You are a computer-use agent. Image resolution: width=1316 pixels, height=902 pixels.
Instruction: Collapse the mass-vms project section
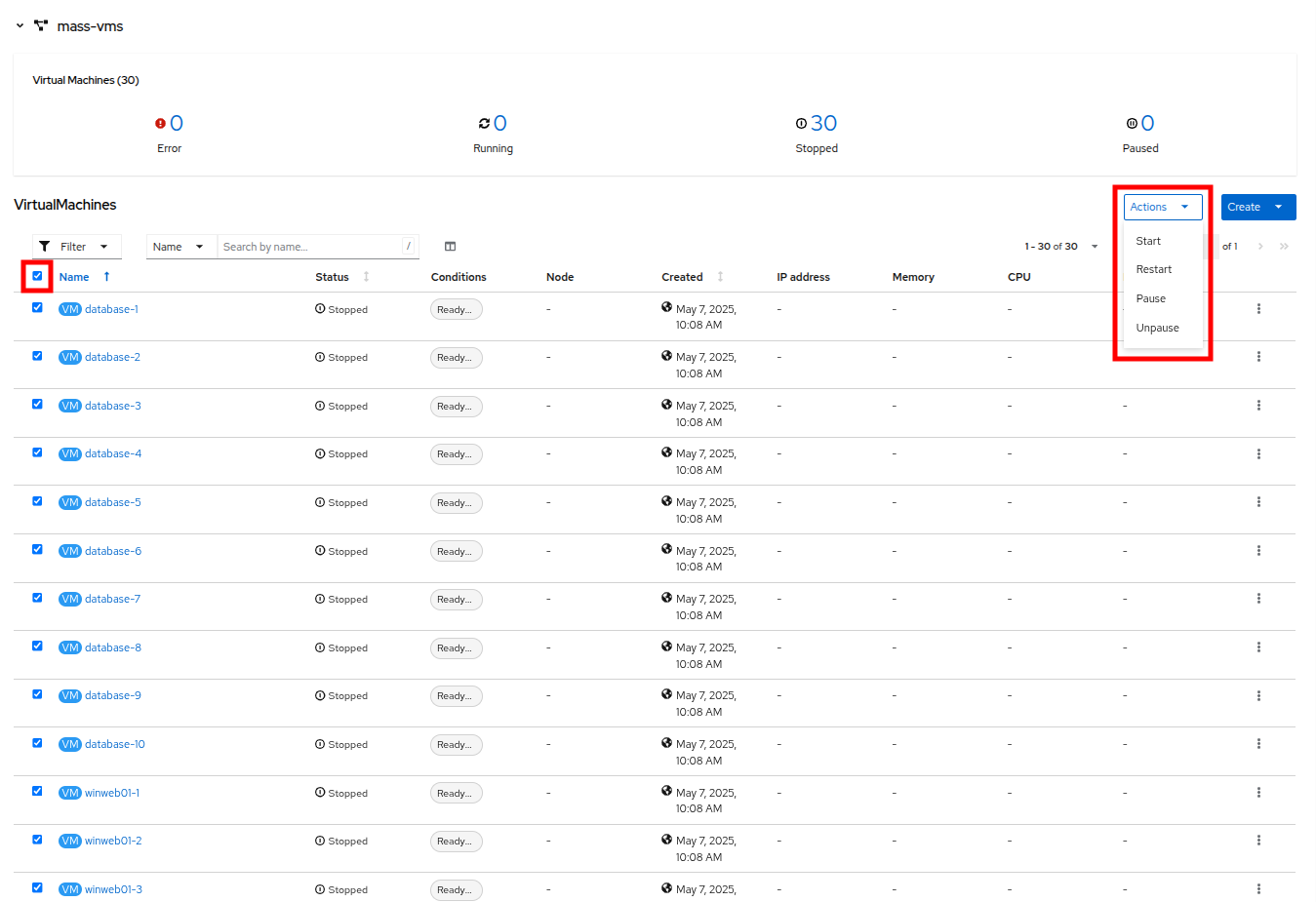(x=20, y=26)
